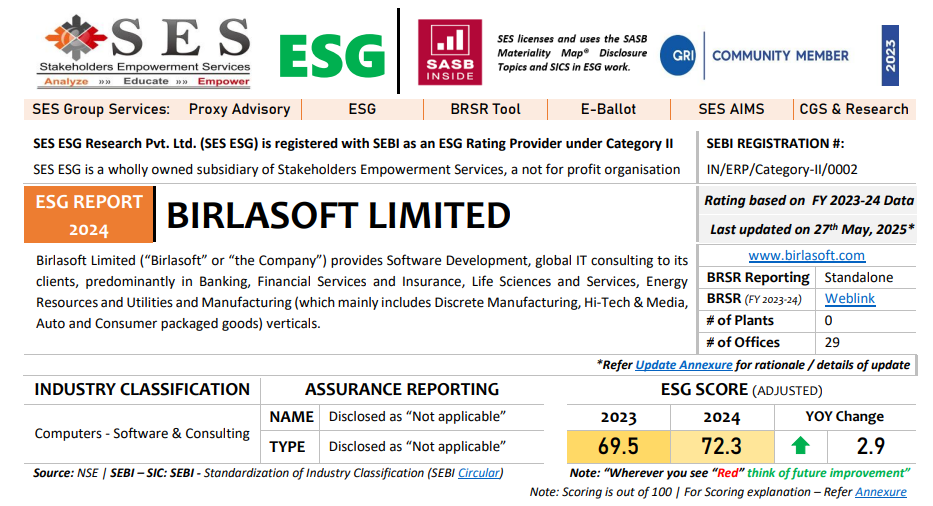Click the COMMUNITY MEMBER text
The height and width of the screenshot is (506, 933).
(x=780, y=56)
